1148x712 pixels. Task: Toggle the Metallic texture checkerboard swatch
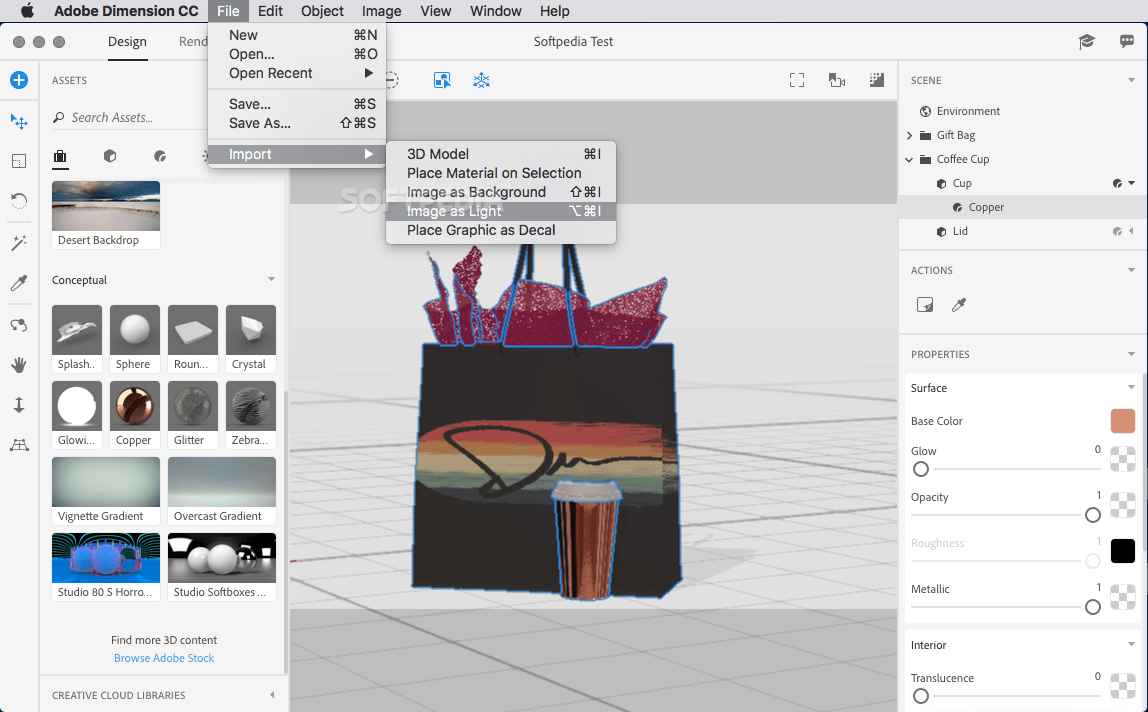pyautogui.click(x=1122, y=597)
